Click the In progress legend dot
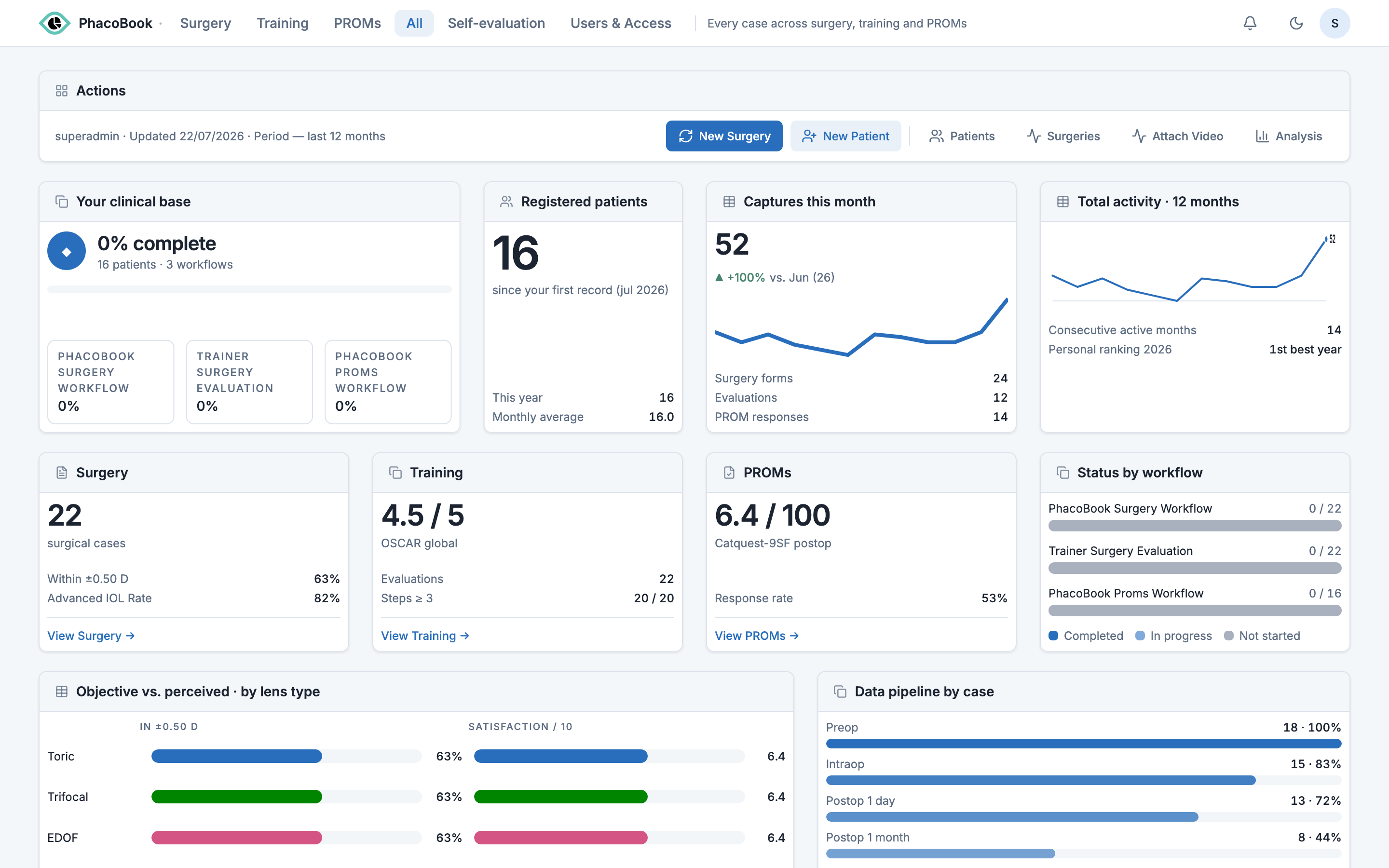 [1140, 636]
